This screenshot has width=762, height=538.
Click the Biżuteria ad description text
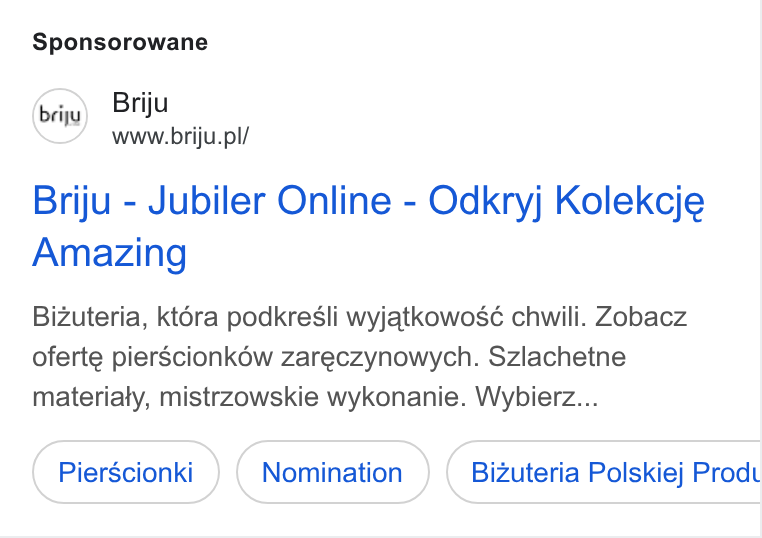(360, 356)
